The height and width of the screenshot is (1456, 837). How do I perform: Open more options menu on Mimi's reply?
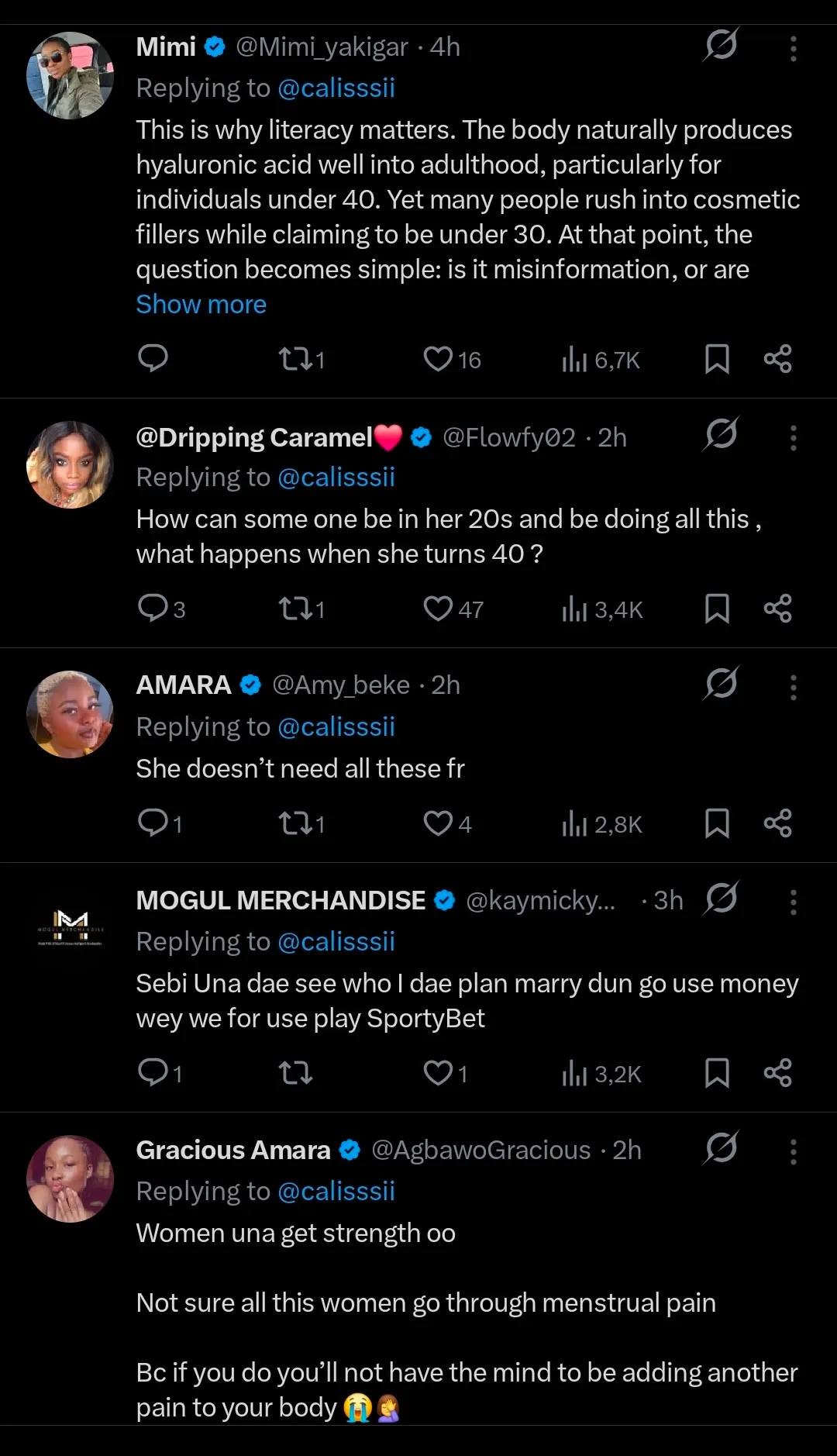(x=793, y=48)
